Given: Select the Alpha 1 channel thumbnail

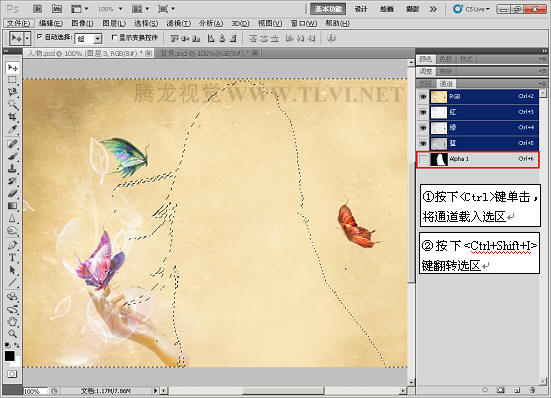Looking at the screenshot, I should pos(439,159).
